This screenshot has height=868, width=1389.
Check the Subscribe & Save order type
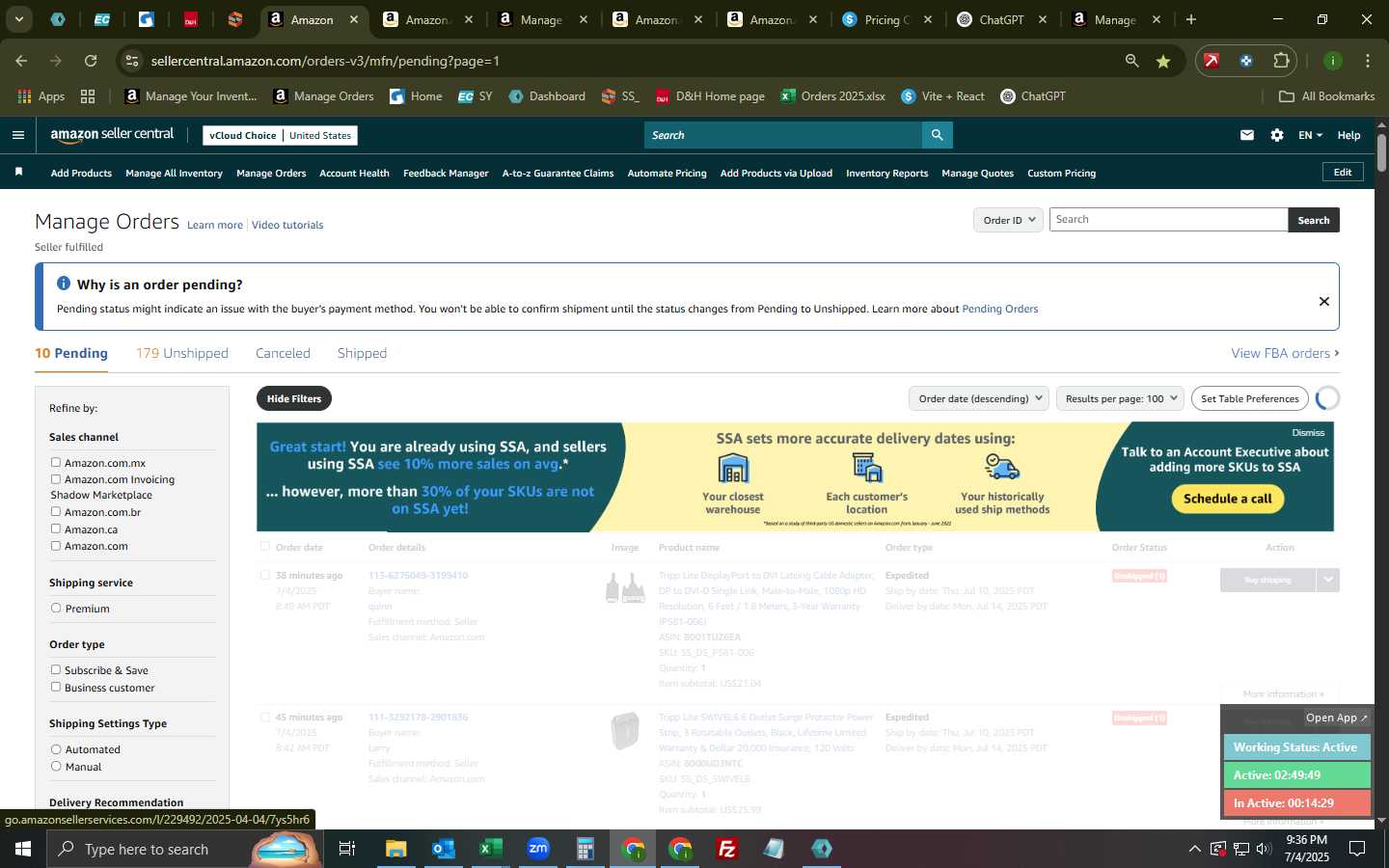[56, 670]
